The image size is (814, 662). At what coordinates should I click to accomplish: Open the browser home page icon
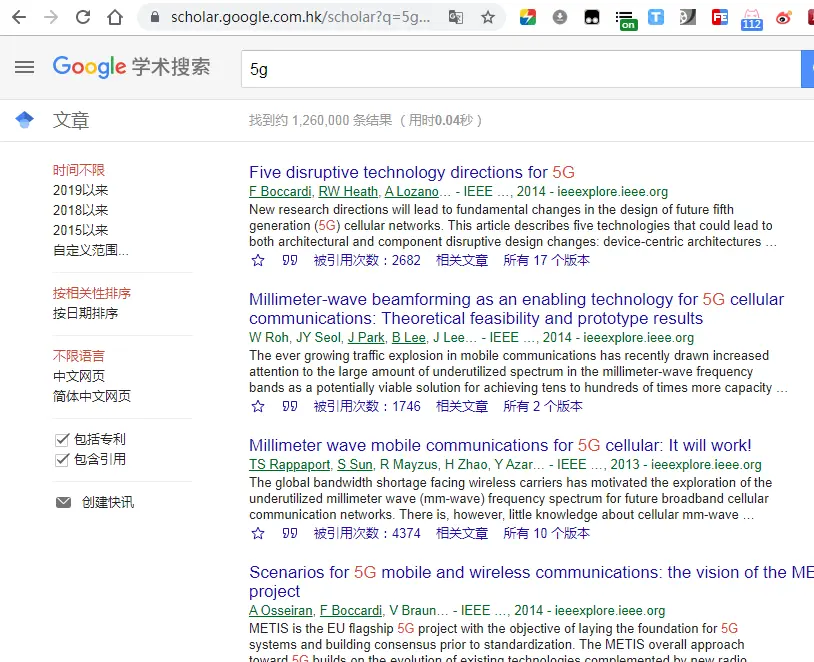[x=115, y=17]
